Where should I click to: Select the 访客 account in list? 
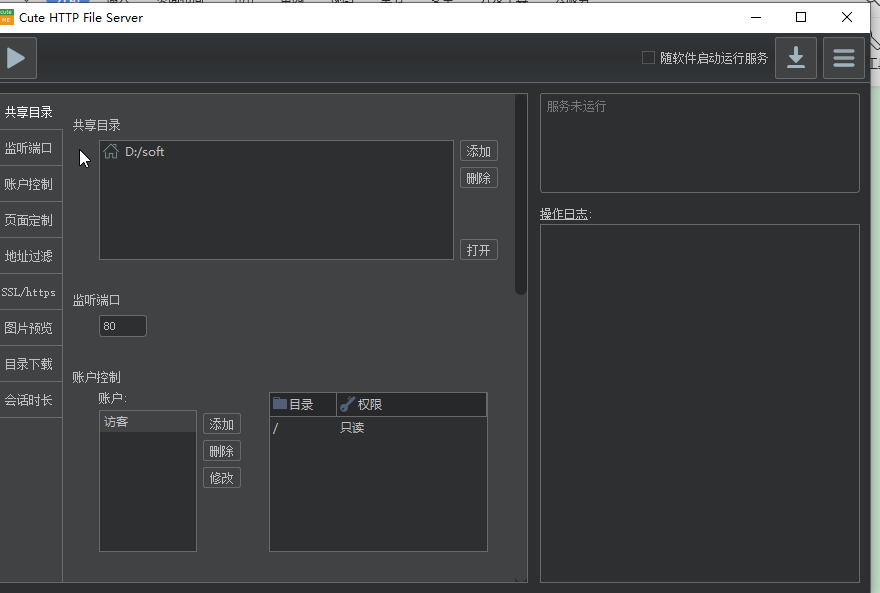(148, 422)
